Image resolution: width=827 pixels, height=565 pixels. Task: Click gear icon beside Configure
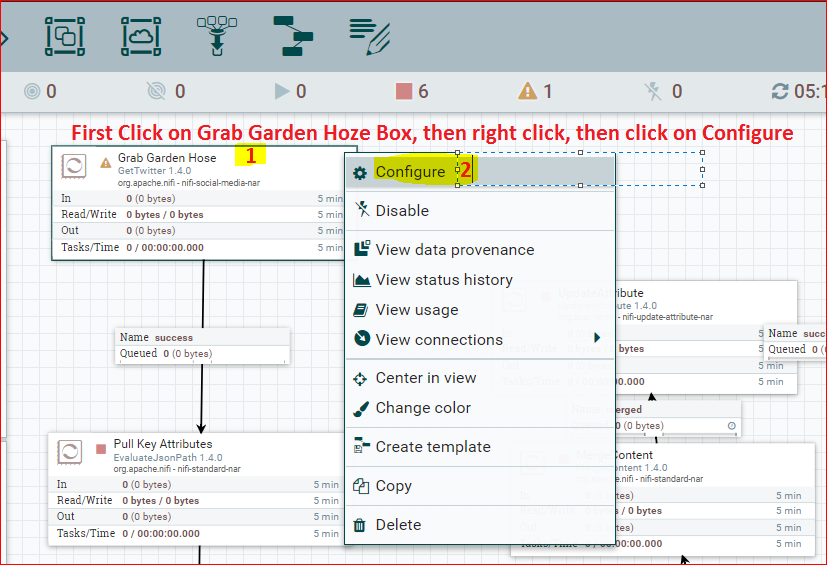coord(360,173)
